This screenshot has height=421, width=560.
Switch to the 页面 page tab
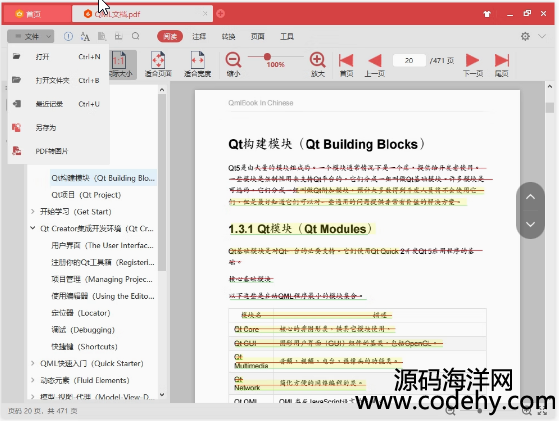coord(258,36)
